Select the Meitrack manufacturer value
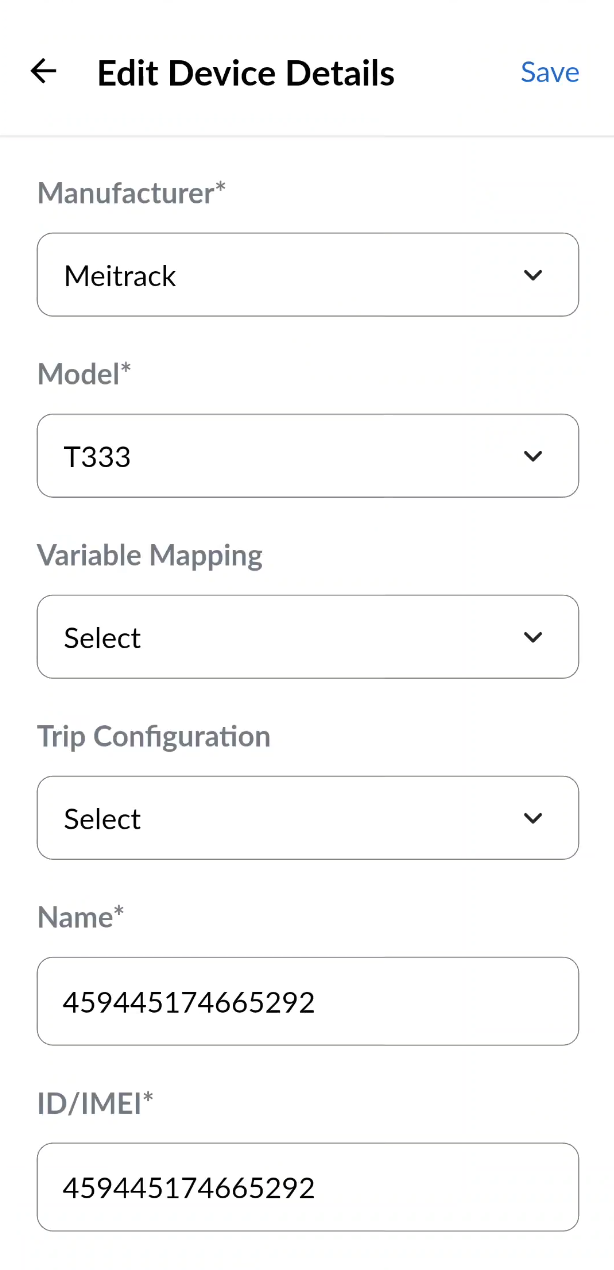 pyautogui.click(x=120, y=276)
